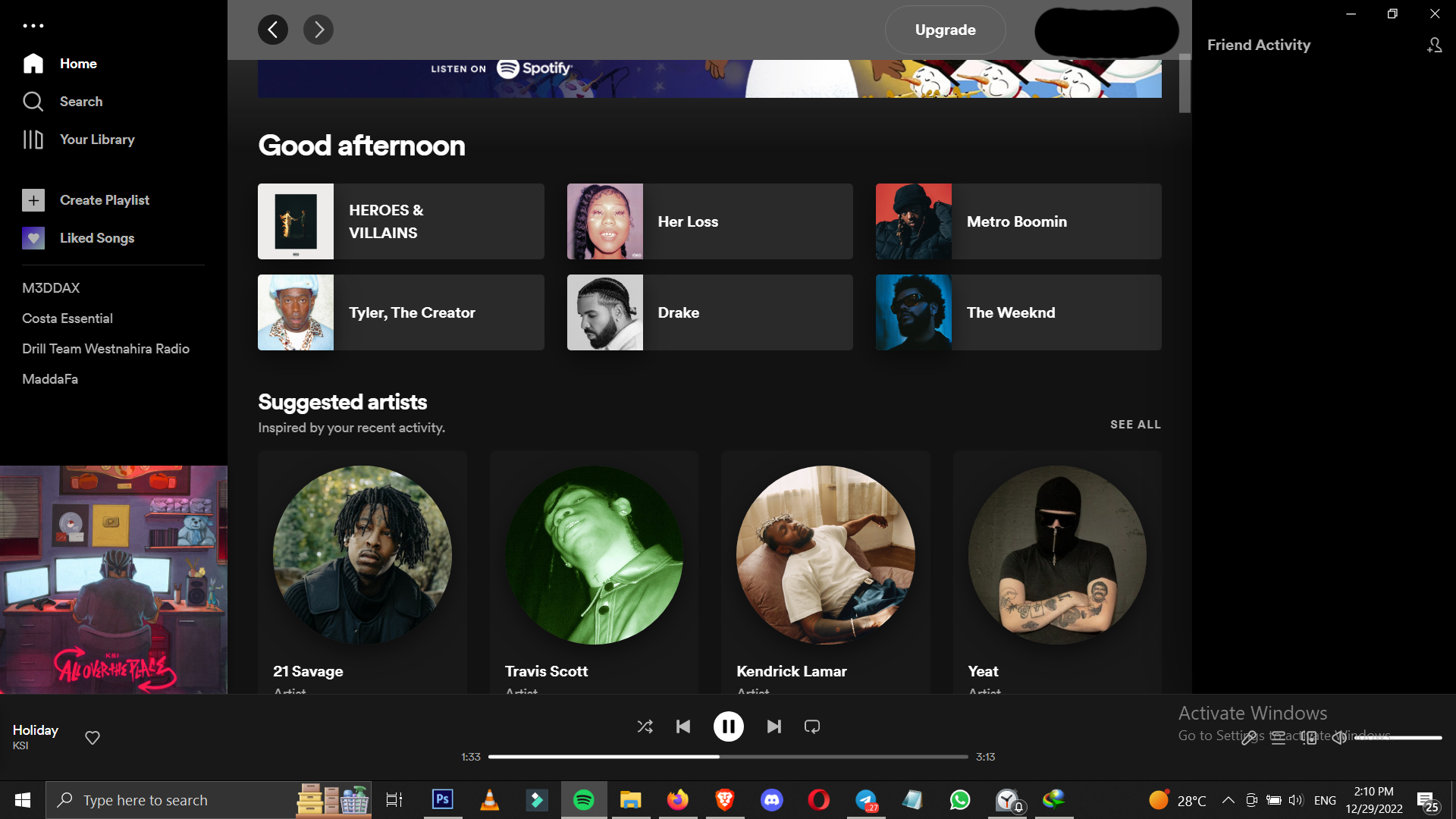Open the Yeat artist card

click(1057, 573)
